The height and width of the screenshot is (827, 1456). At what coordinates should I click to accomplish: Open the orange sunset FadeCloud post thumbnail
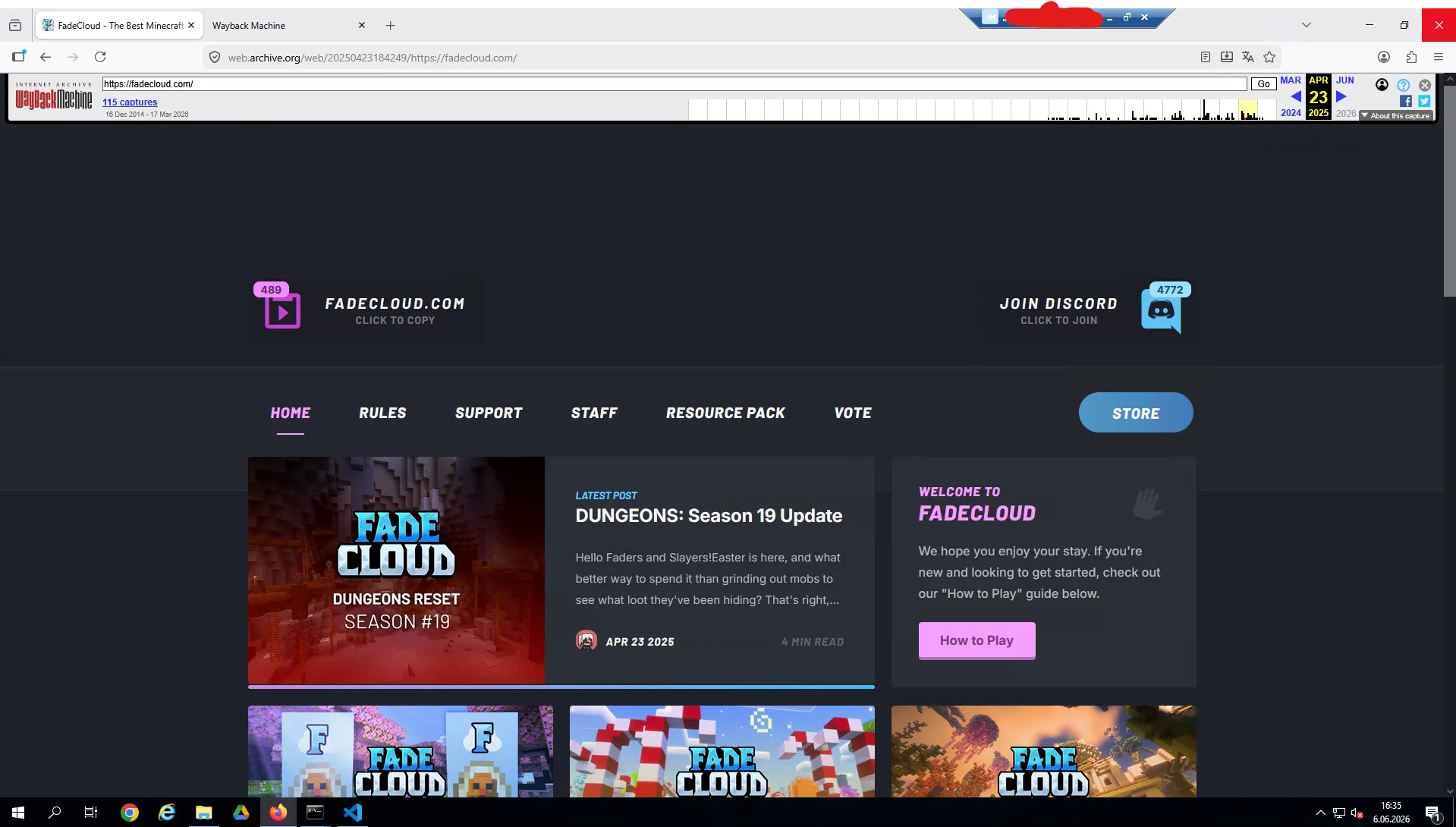1044,751
